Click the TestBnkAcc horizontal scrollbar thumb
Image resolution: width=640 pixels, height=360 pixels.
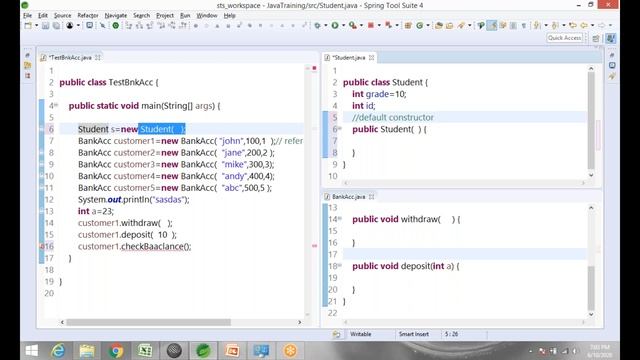(x=149, y=322)
